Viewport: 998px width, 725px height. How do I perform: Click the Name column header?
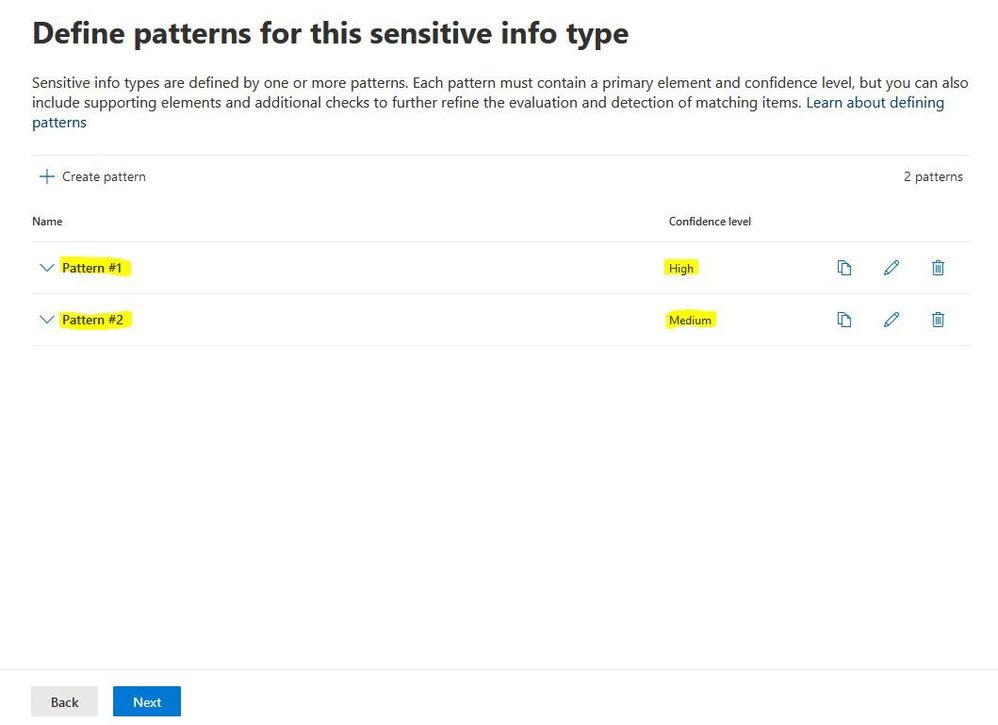pos(47,222)
